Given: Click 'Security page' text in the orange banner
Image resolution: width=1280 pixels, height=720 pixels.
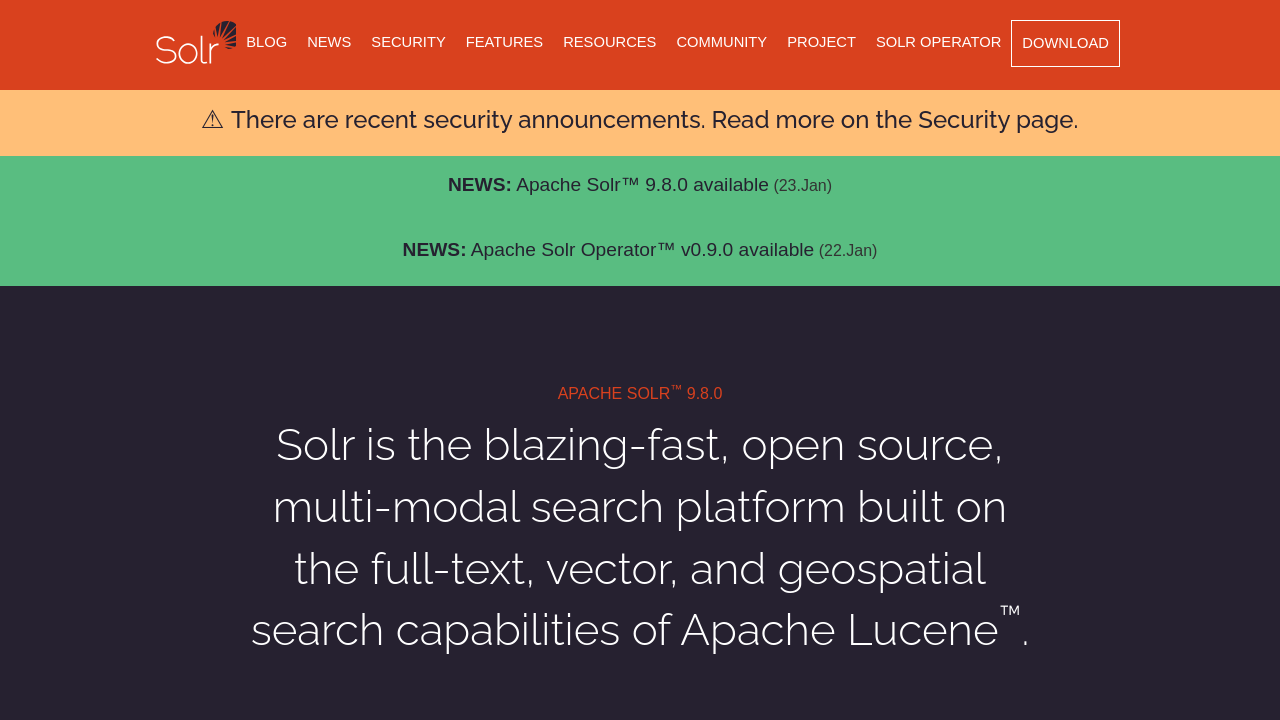Looking at the screenshot, I should (996, 120).
